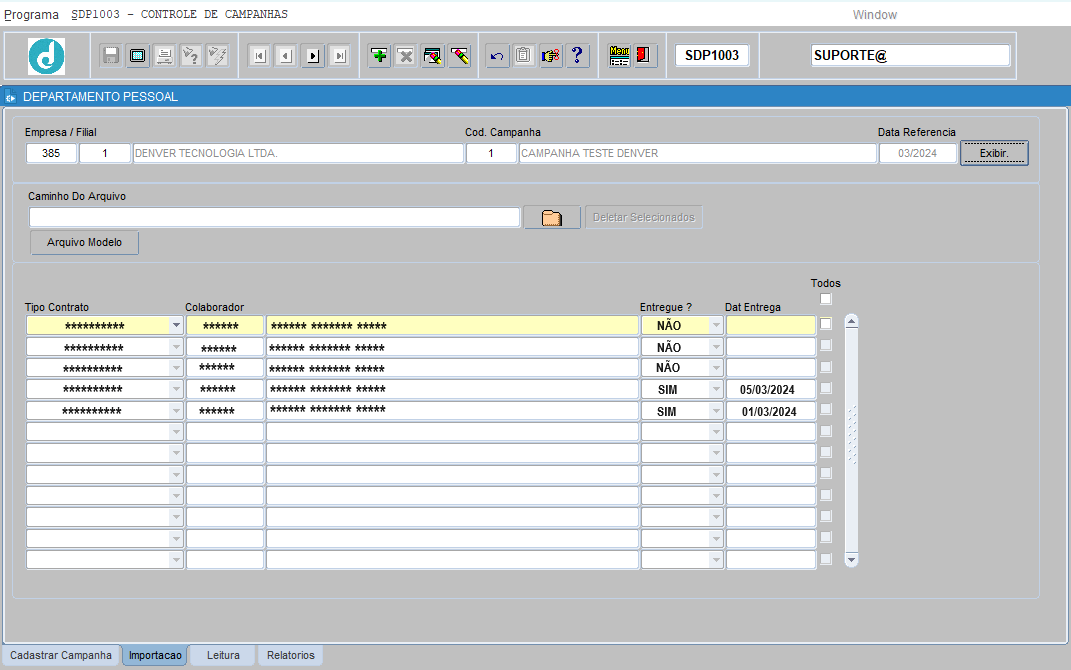Go to the next record
This screenshot has width=1071, height=670.
click(x=313, y=56)
